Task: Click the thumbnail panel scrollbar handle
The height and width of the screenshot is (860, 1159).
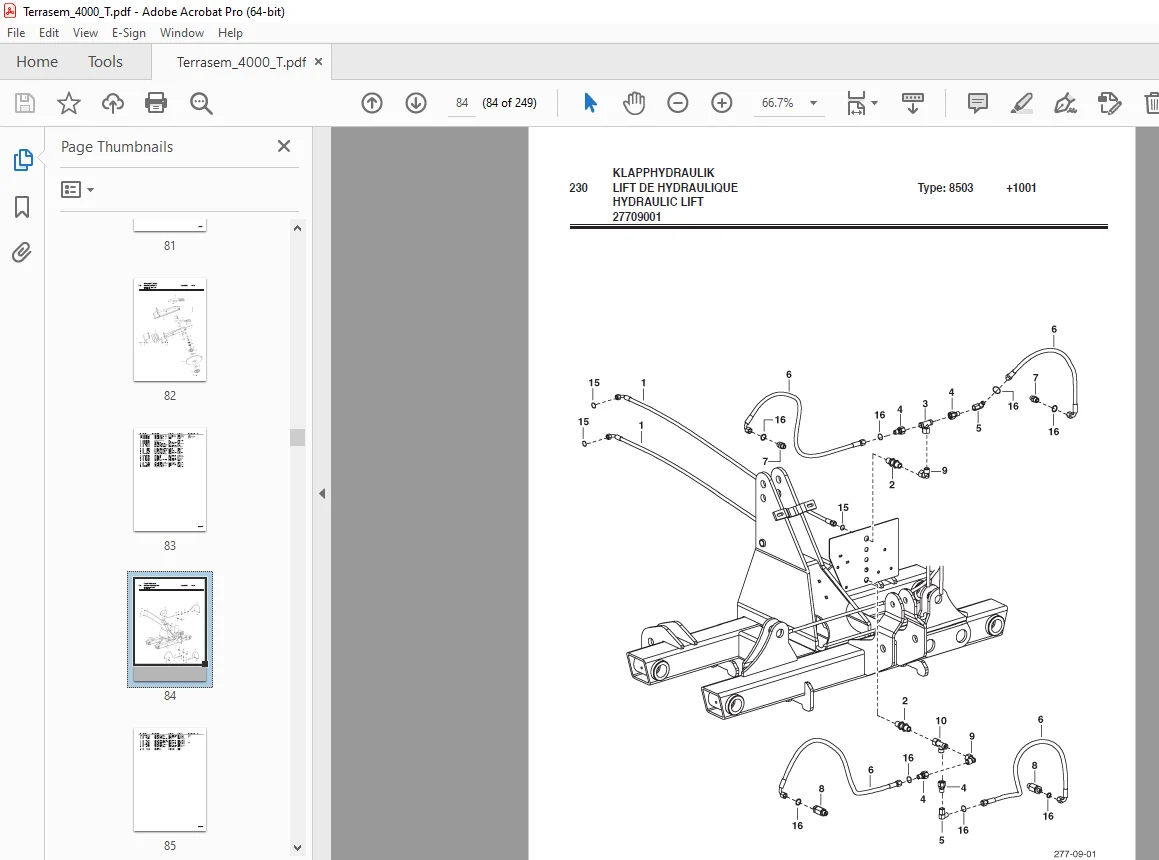Action: tap(297, 437)
